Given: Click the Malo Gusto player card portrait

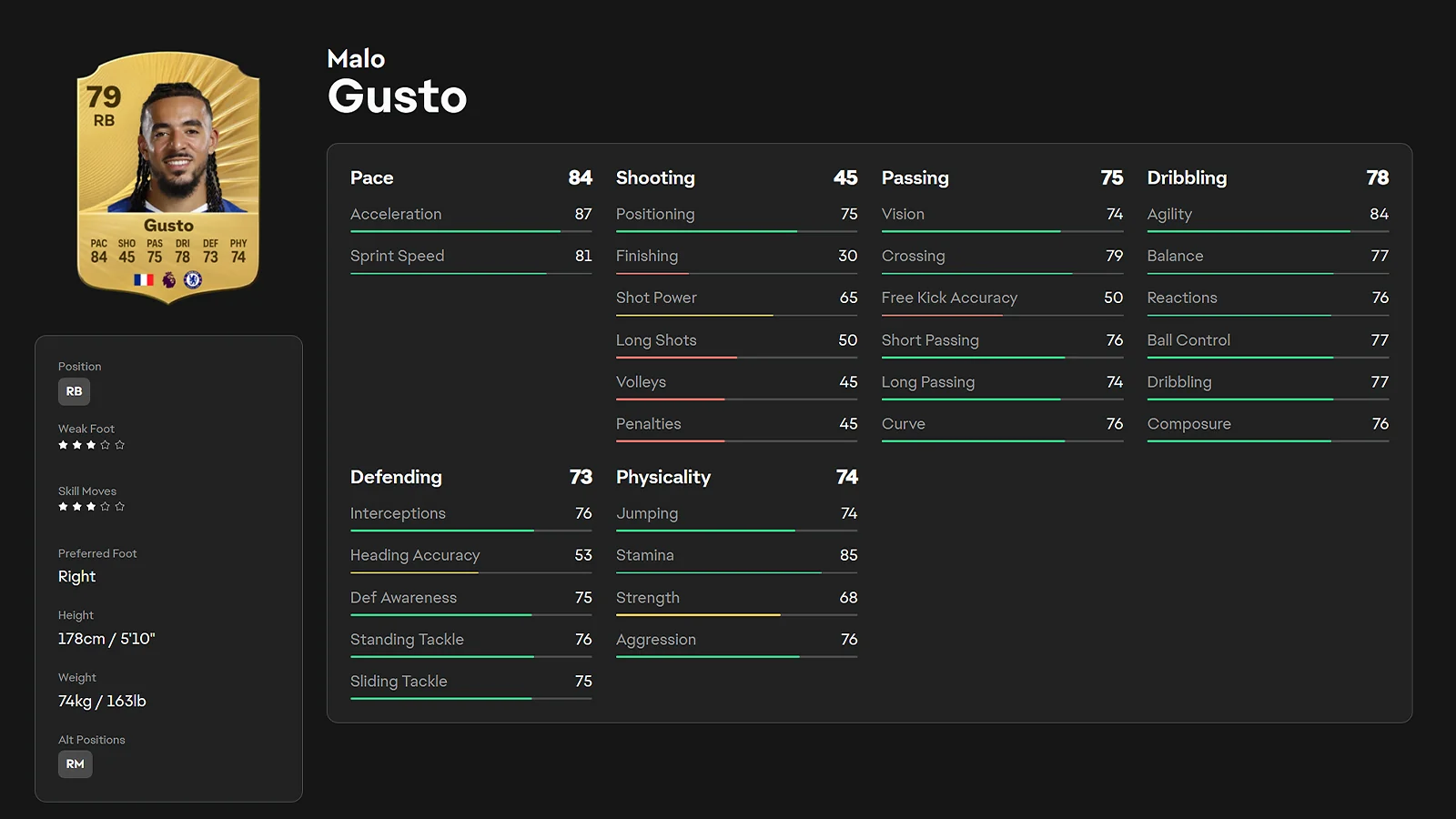Looking at the screenshot, I should coord(169,177).
